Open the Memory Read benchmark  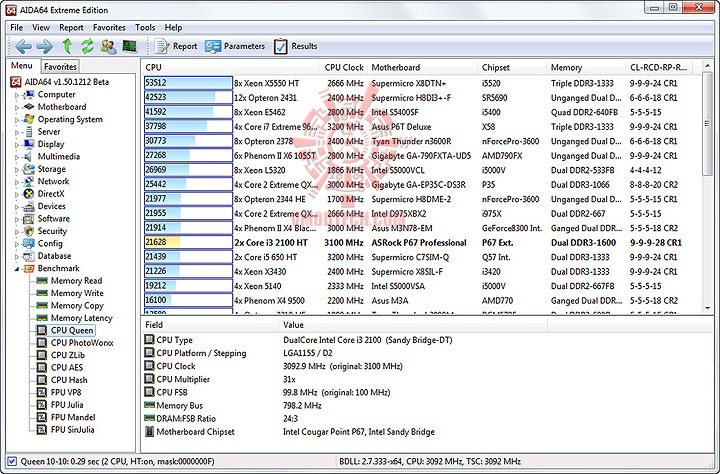[x=70, y=281]
